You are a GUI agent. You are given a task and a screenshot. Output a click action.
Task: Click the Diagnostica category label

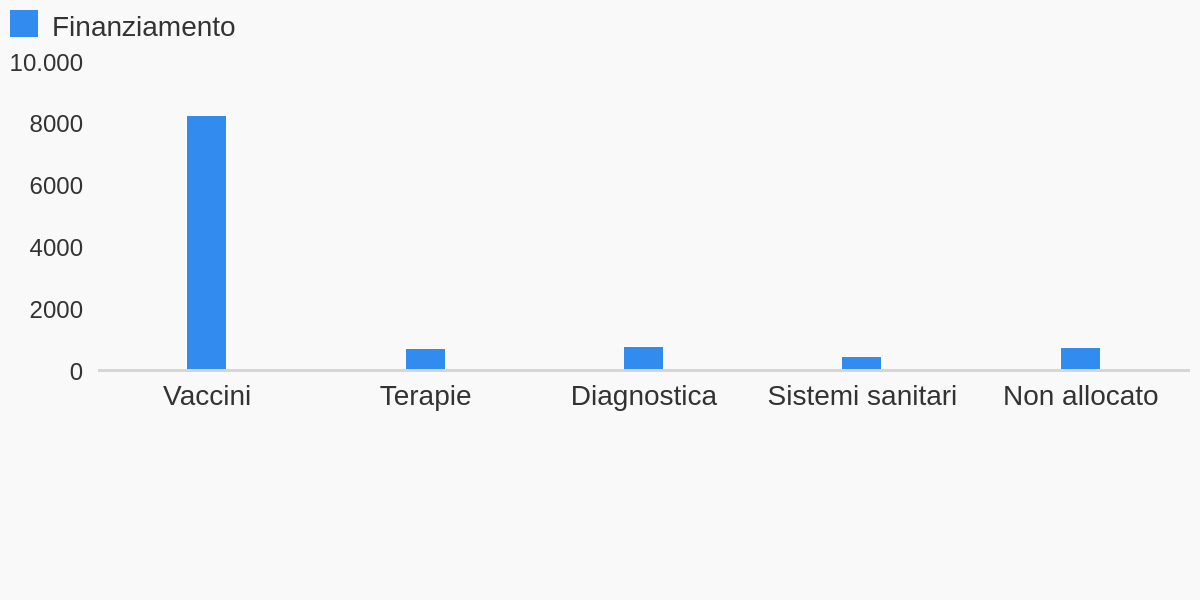pyautogui.click(x=644, y=396)
